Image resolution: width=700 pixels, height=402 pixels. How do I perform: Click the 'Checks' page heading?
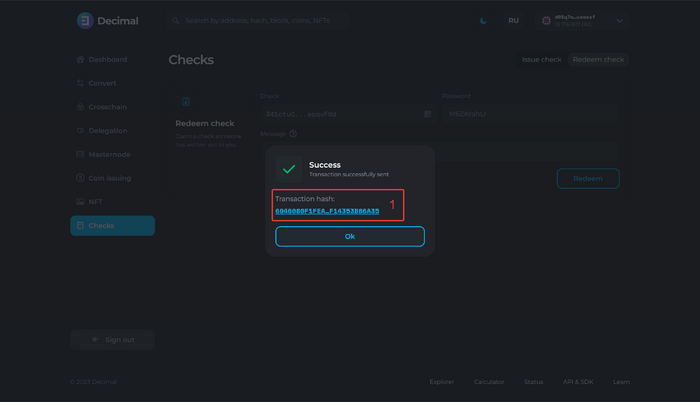coord(191,60)
